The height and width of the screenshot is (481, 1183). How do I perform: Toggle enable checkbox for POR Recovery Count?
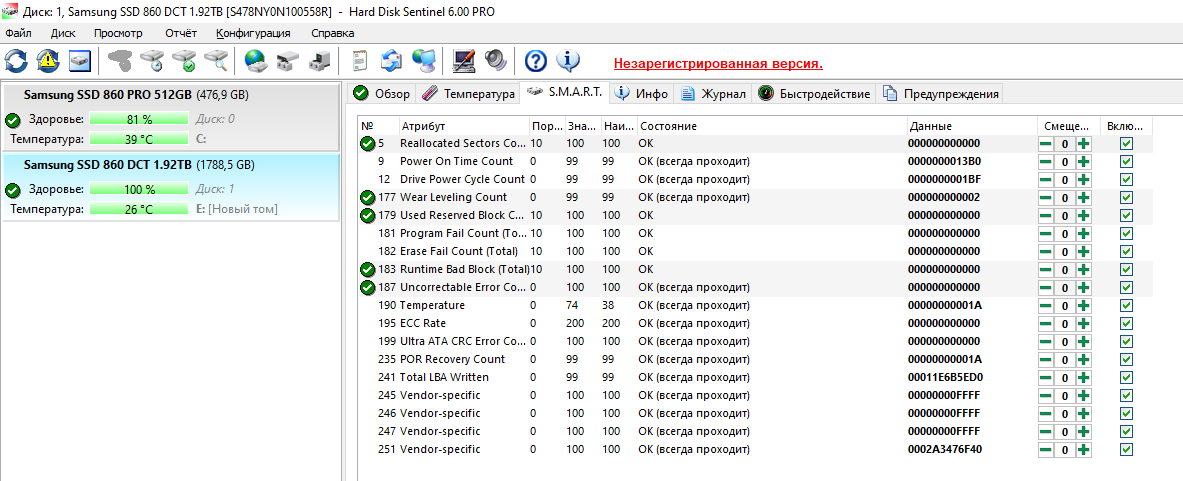coord(1126,359)
